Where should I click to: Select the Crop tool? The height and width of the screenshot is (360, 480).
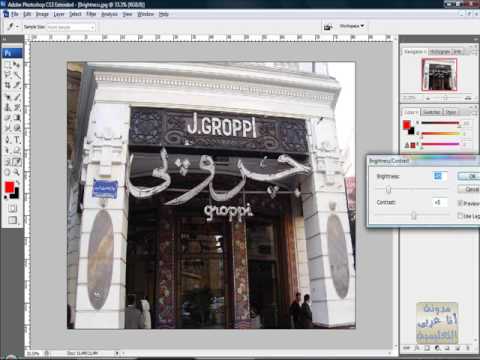[8, 85]
